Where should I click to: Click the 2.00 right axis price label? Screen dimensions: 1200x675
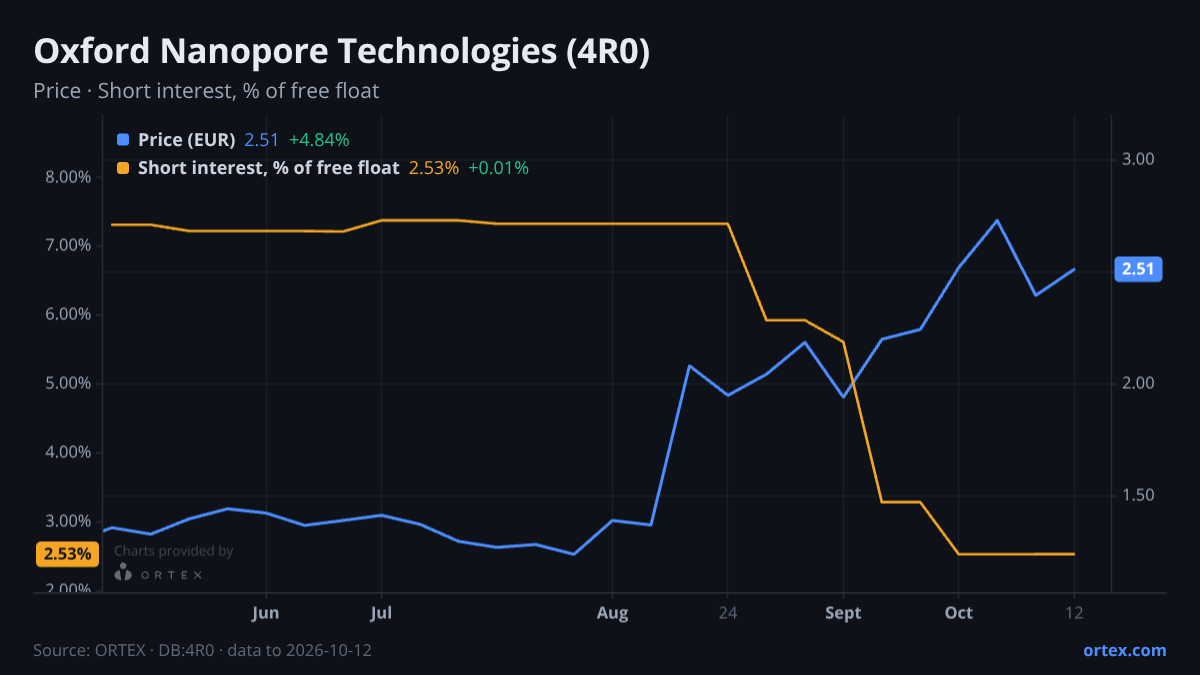coord(1139,383)
